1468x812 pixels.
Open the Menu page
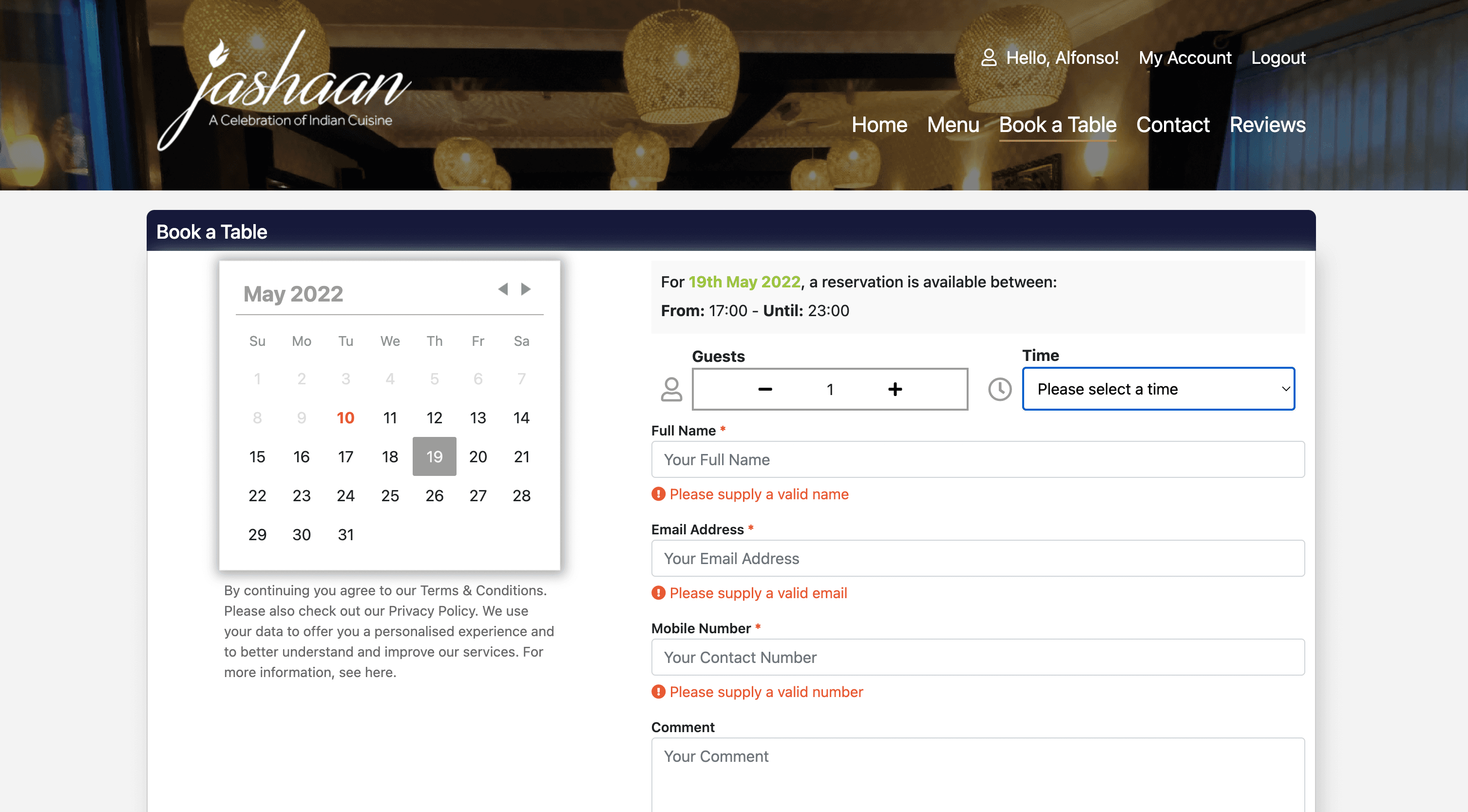[x=953, y=125]
